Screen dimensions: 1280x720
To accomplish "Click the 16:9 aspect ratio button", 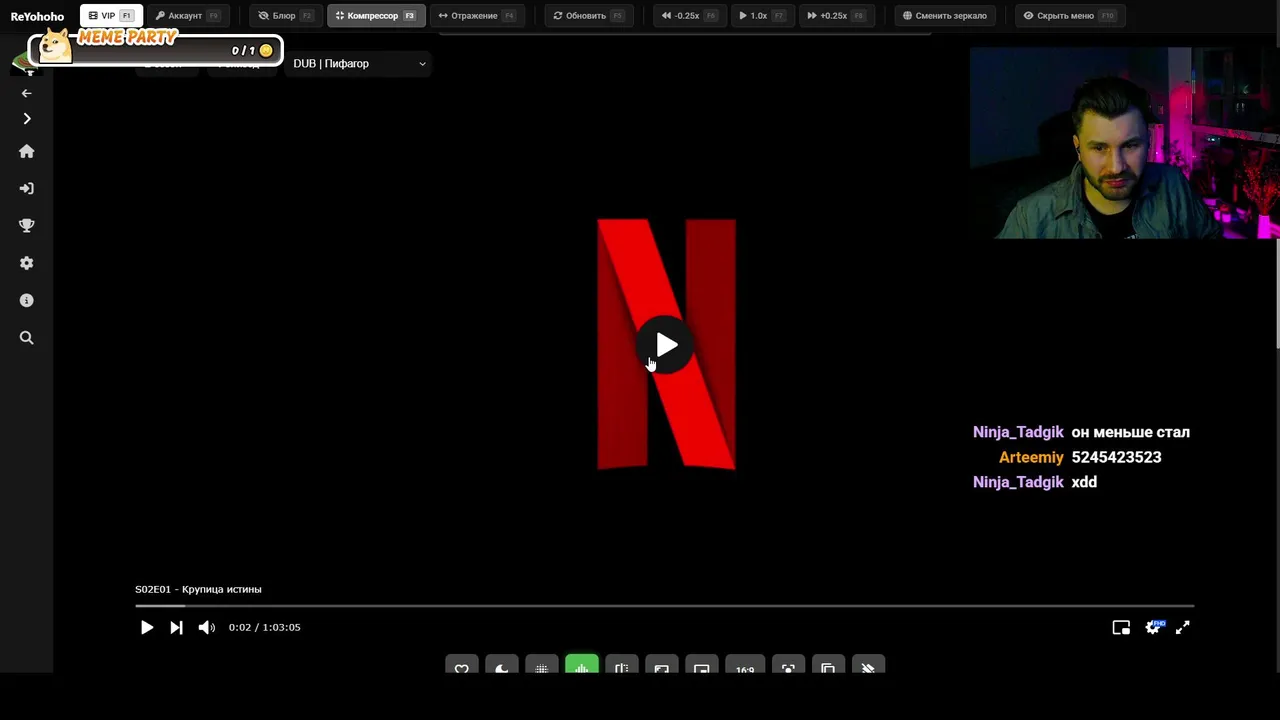I will (x=745, y=666).
